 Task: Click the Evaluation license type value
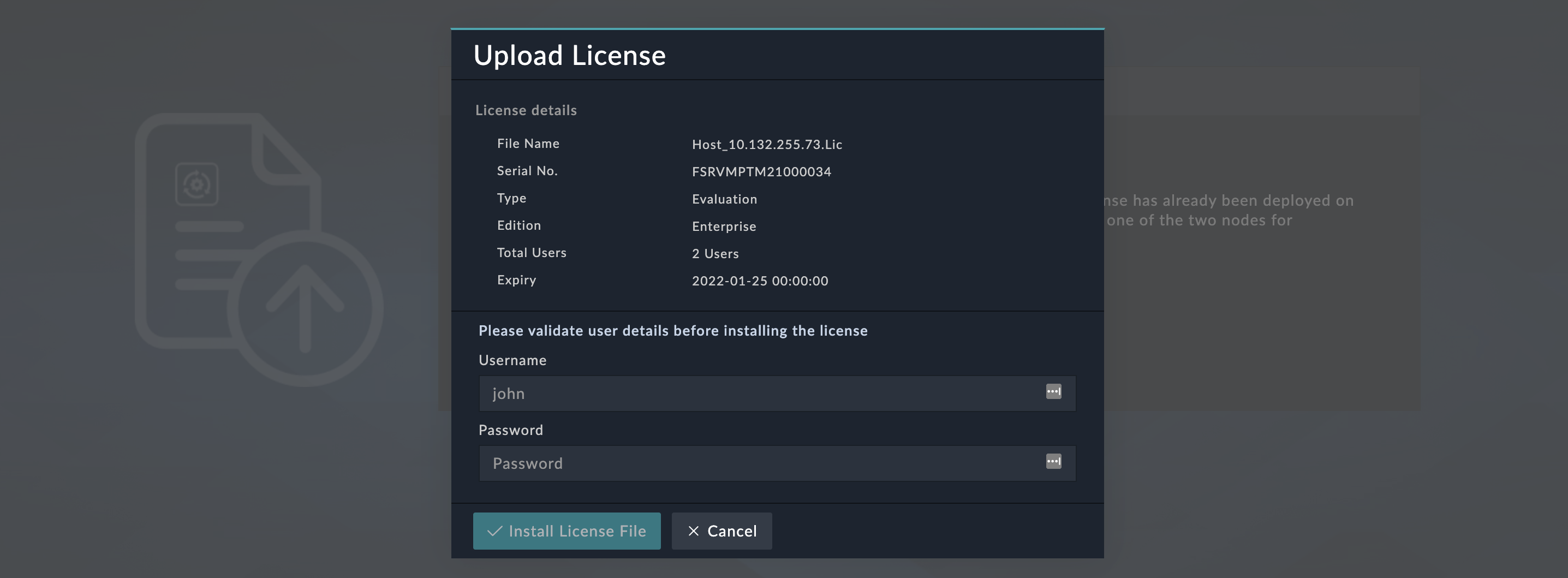click(724, 199)
